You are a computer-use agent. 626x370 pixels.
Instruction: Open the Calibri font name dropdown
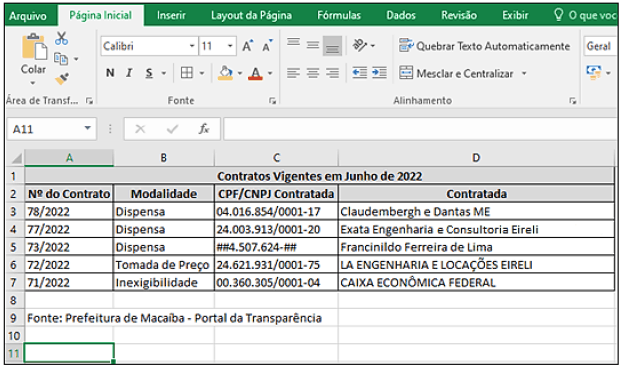[x=192, y=46]
